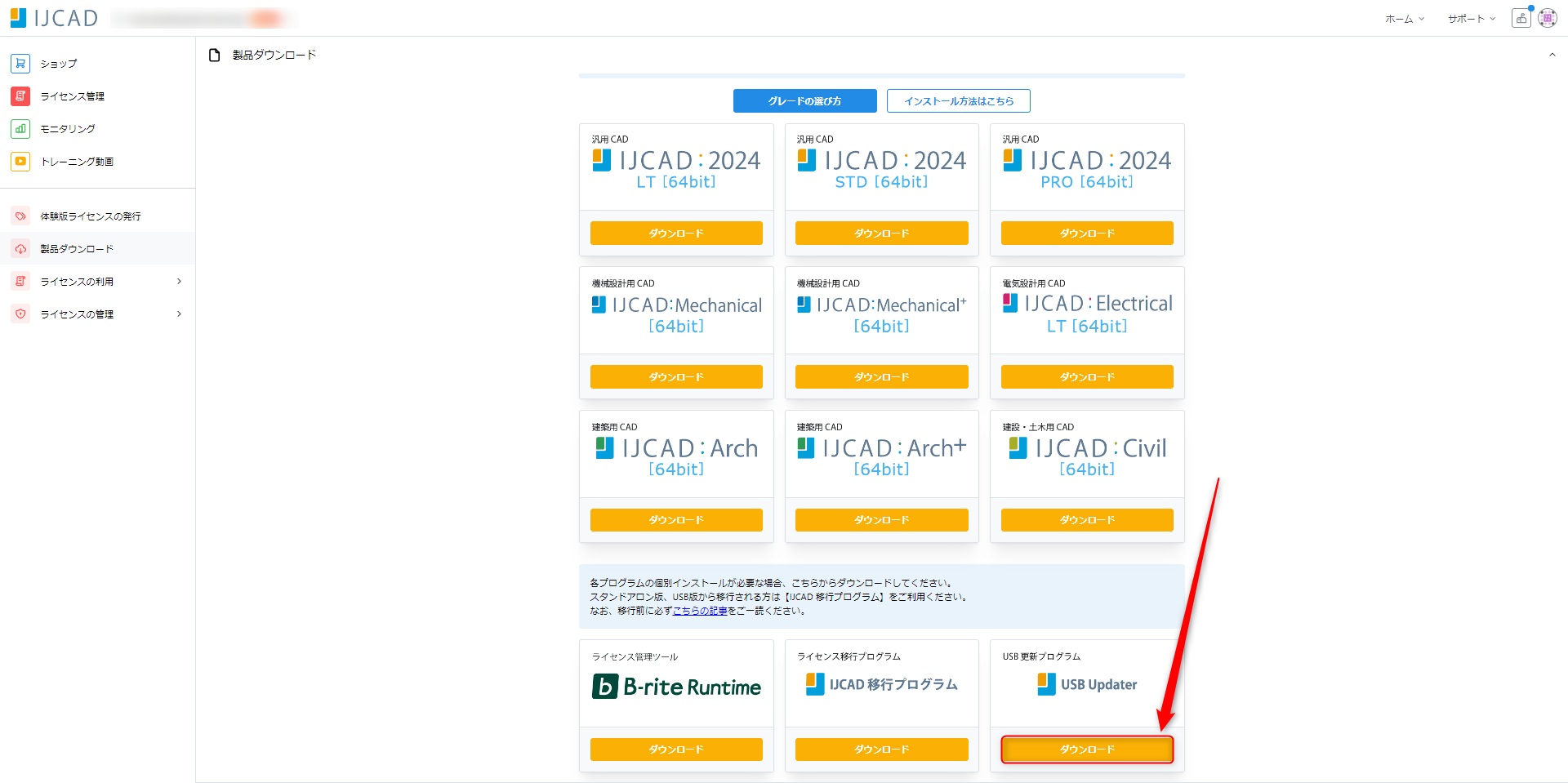This screenshot has width=1568, height=783.
Task: Click the IJCAD logo in header
Action: tap(54, 18)
